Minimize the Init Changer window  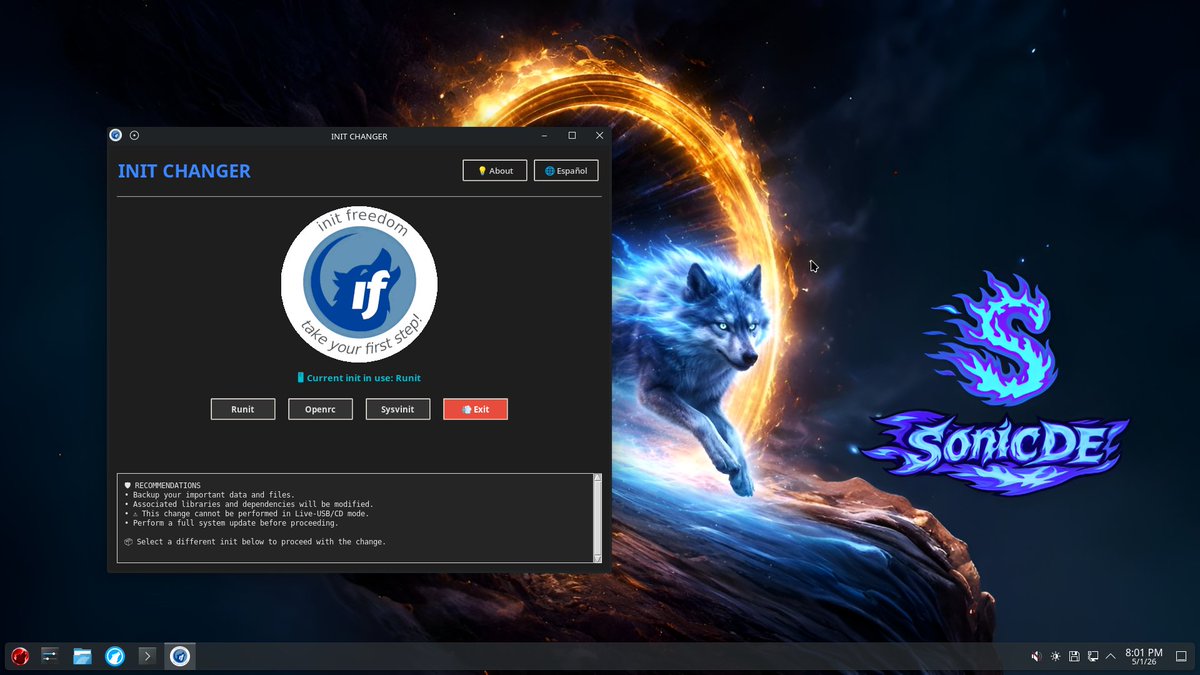[545, 136]
